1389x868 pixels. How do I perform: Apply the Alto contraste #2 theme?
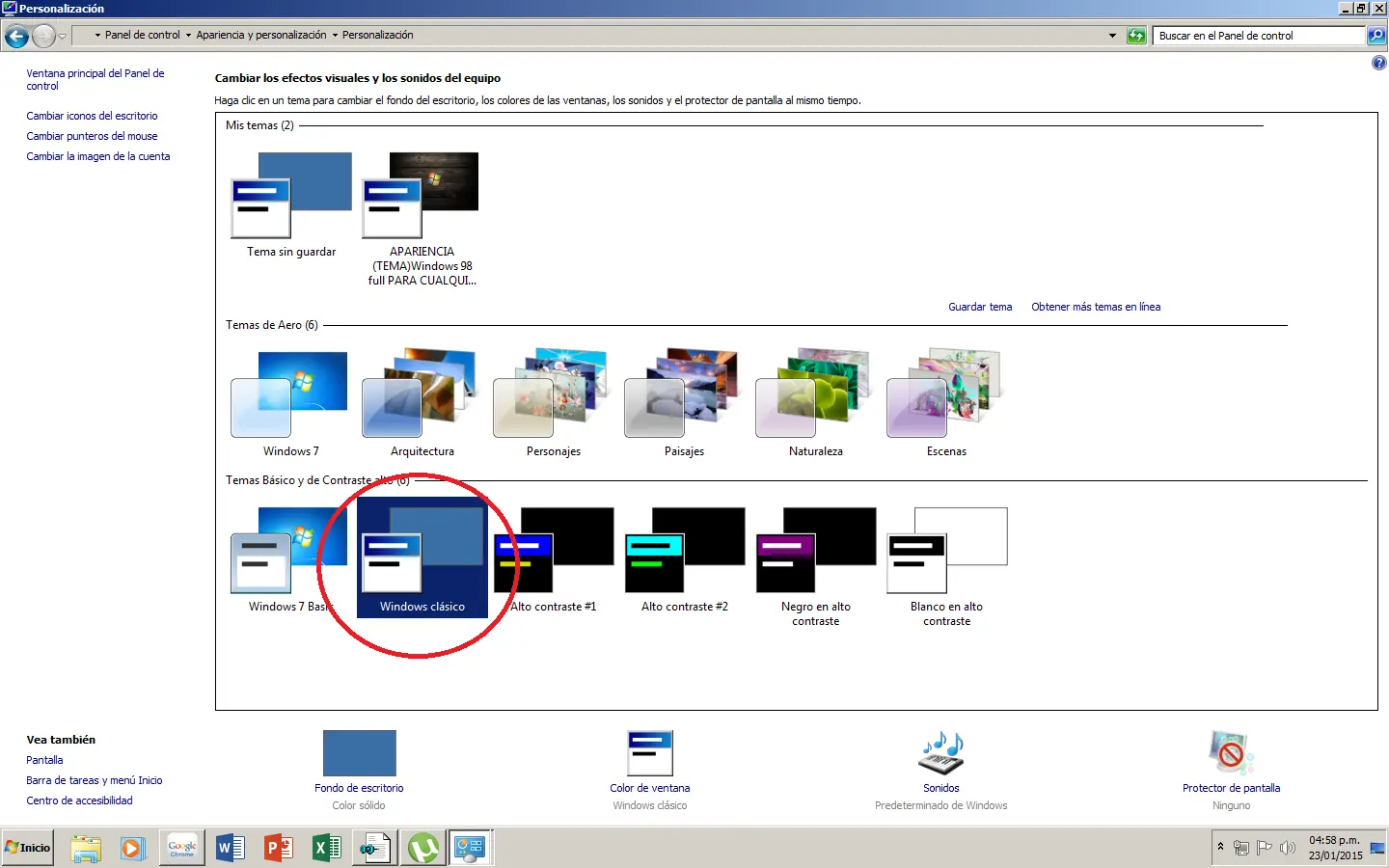tap(684, 559)
